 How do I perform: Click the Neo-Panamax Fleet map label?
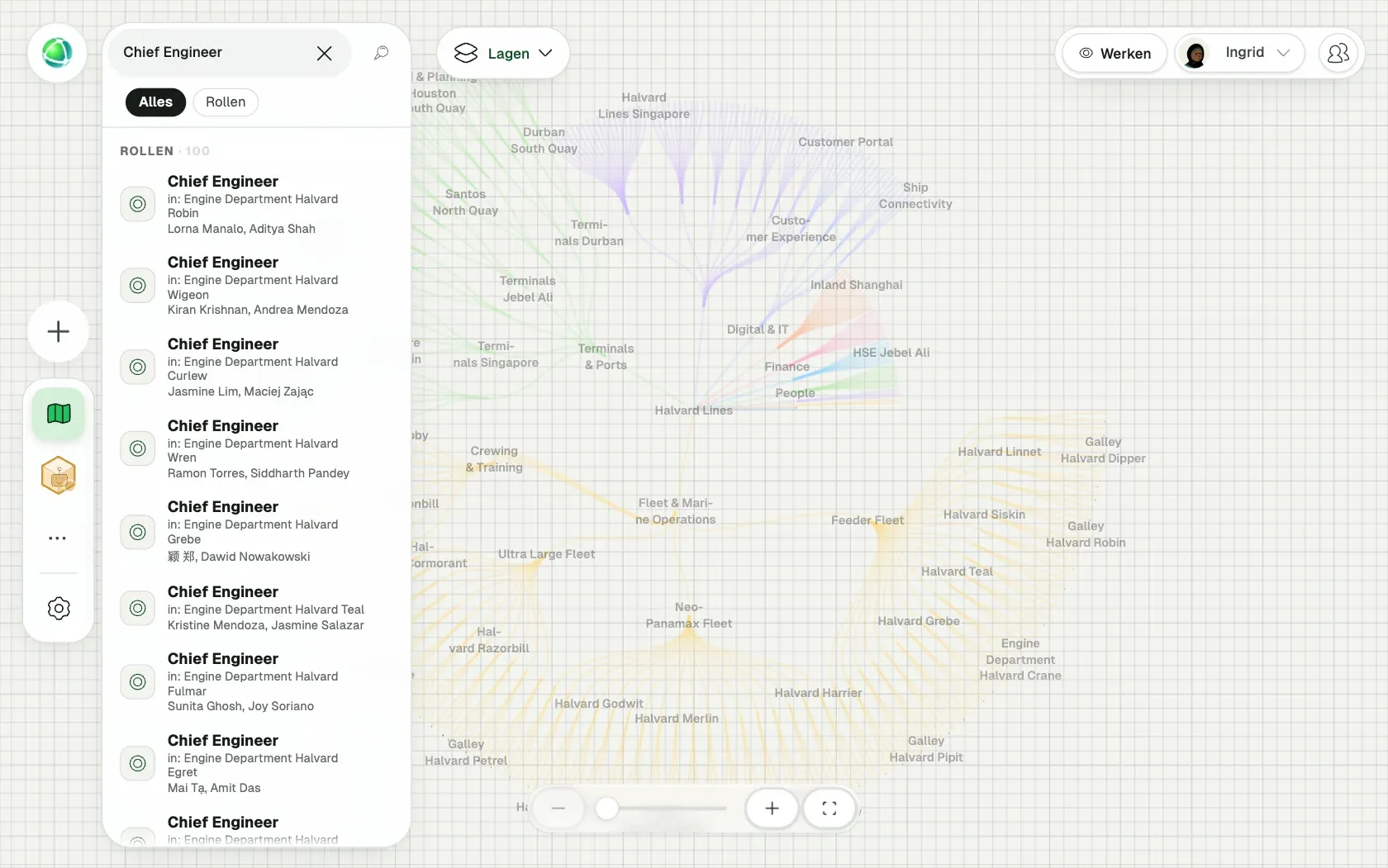point(689,615)
